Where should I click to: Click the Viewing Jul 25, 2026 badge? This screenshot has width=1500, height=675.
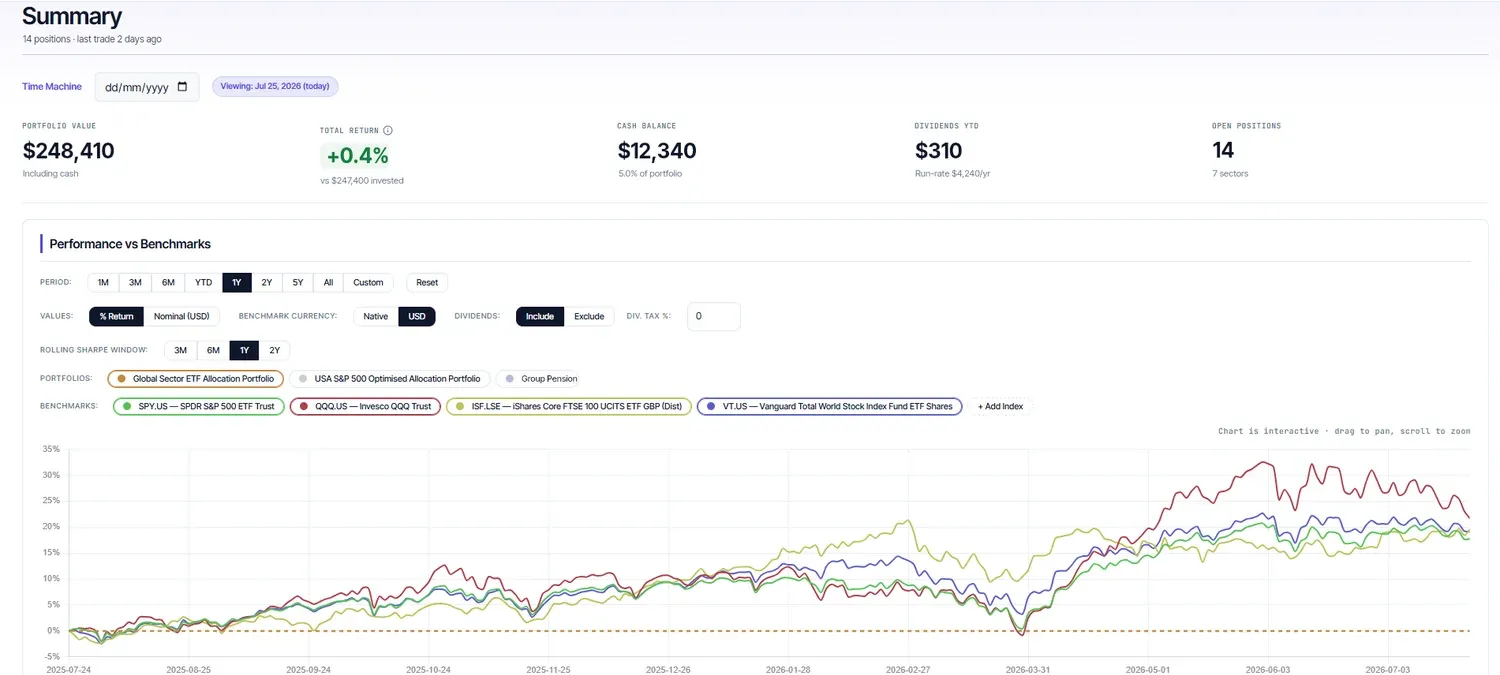click(275, 86)
